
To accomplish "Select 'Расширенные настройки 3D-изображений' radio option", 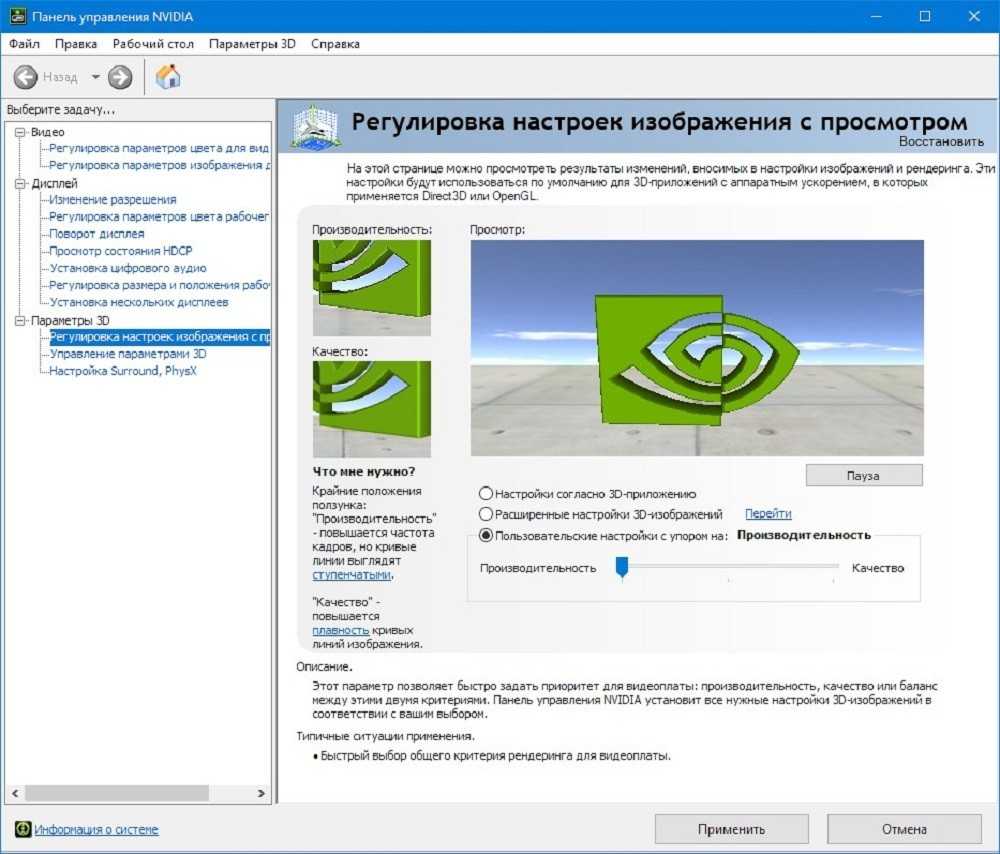I will 486,514.
